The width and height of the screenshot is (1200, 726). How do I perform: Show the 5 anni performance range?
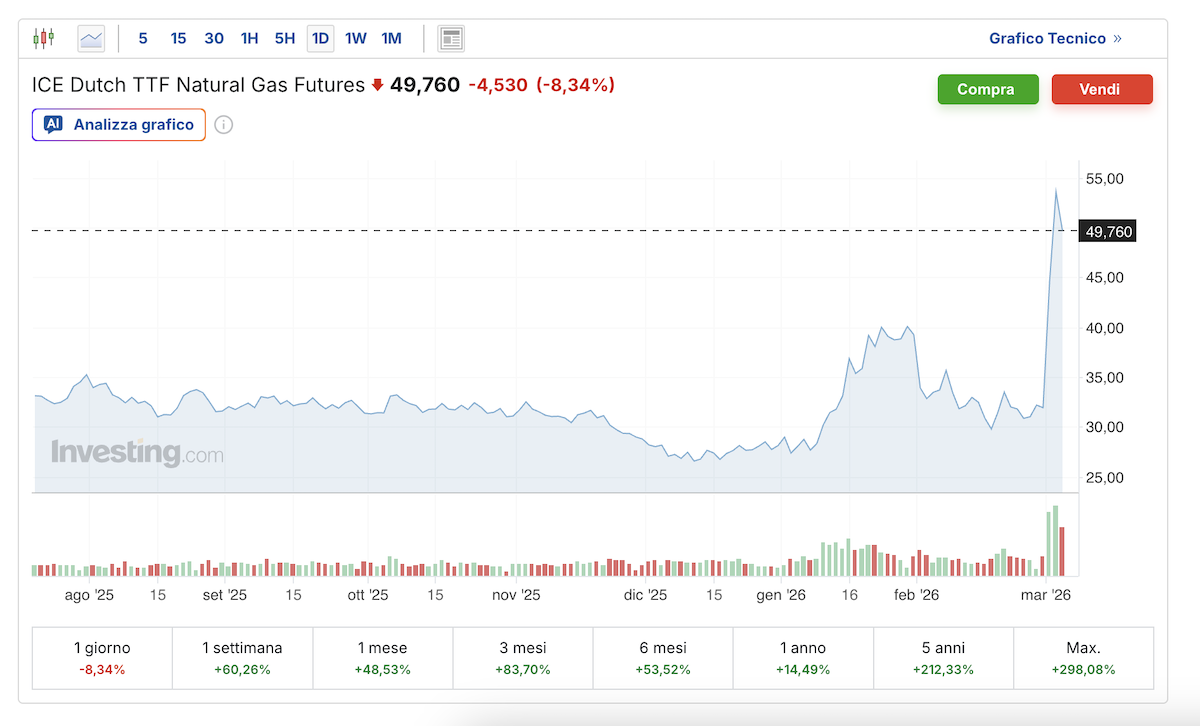[x=943, y=658]
